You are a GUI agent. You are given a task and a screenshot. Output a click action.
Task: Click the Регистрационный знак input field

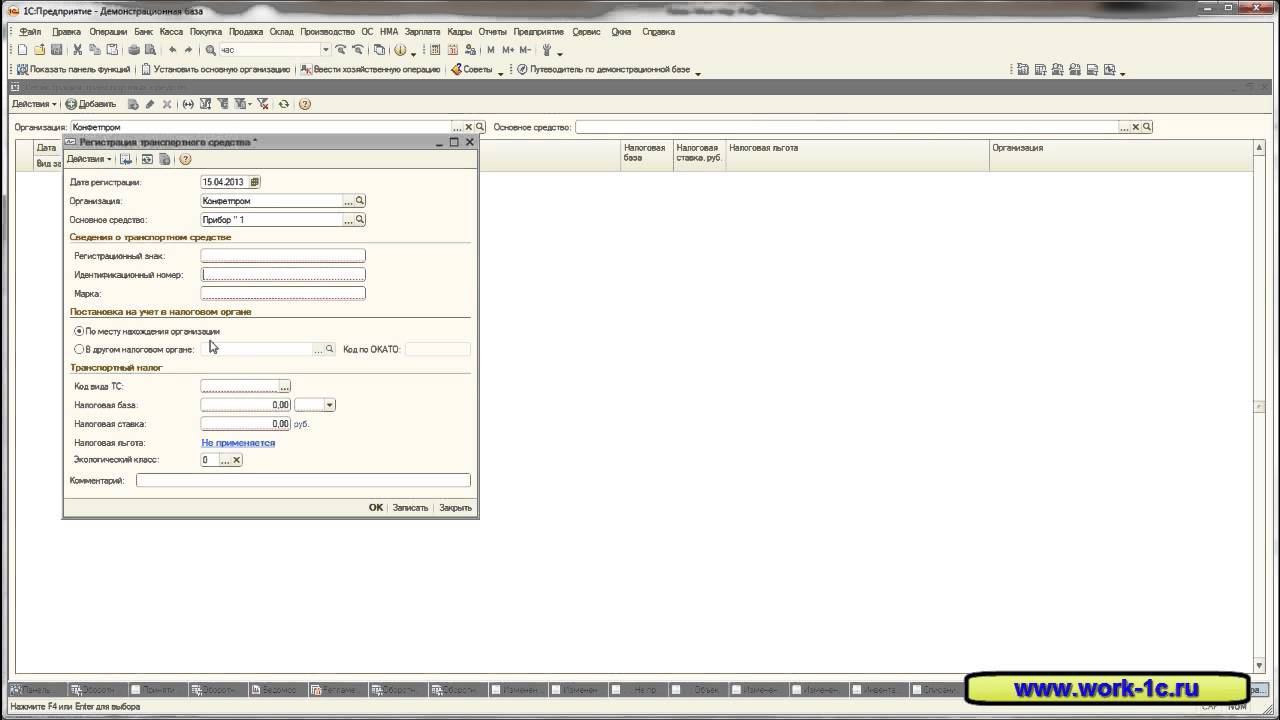[283, 256]
